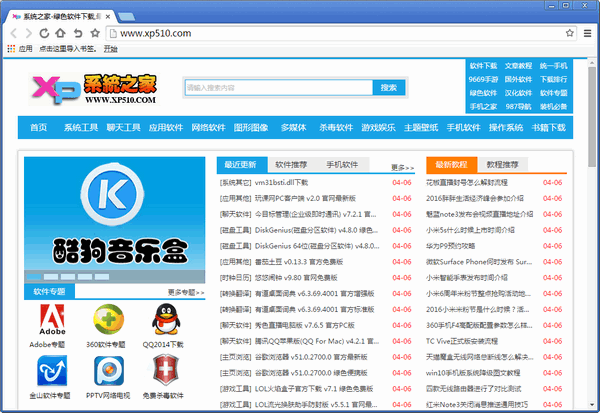Close the 系统之家 browser tab
This screenshot has height=413, width=600.
[108, 16]
